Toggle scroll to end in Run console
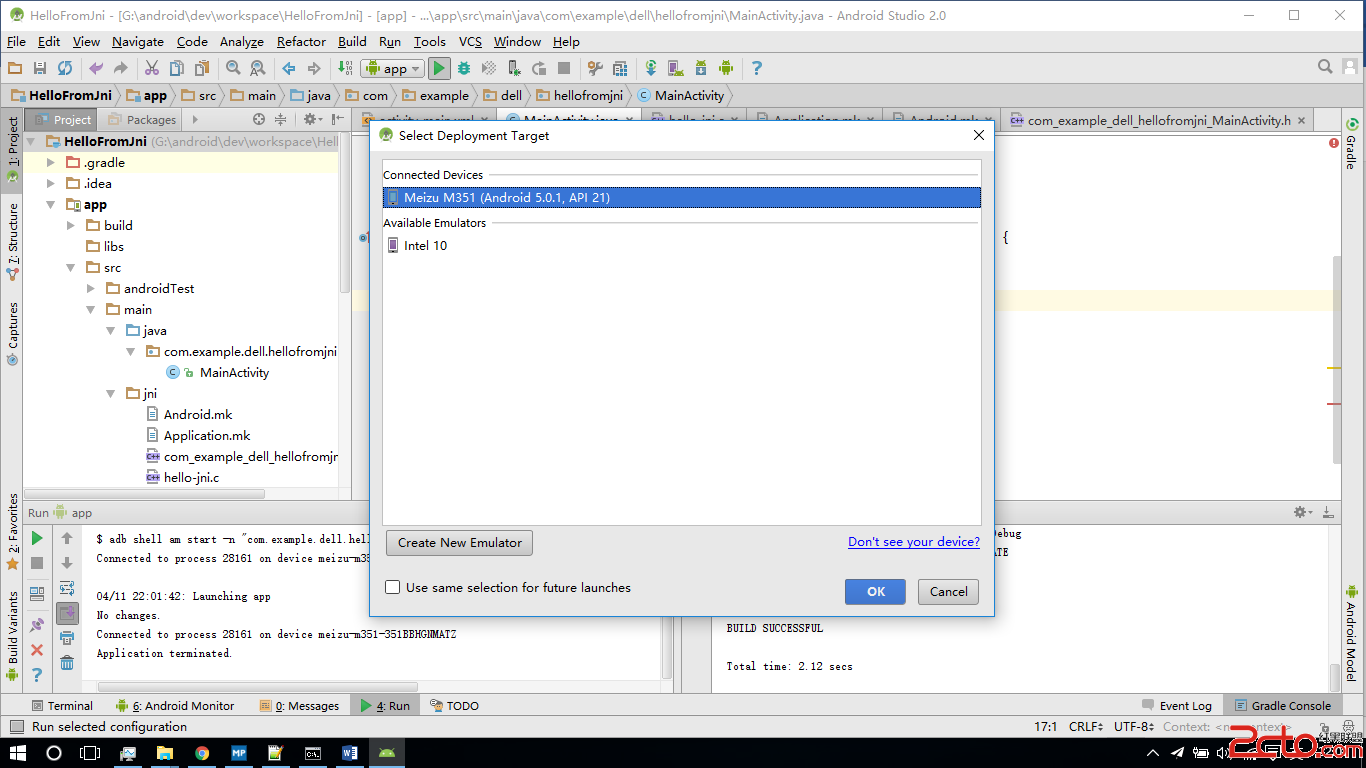 67,612
